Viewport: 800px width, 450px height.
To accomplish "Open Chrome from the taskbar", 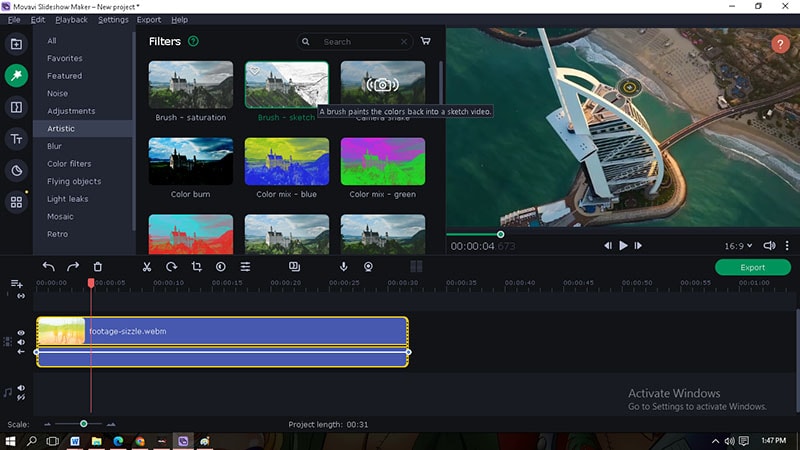I will click(140, 441).
